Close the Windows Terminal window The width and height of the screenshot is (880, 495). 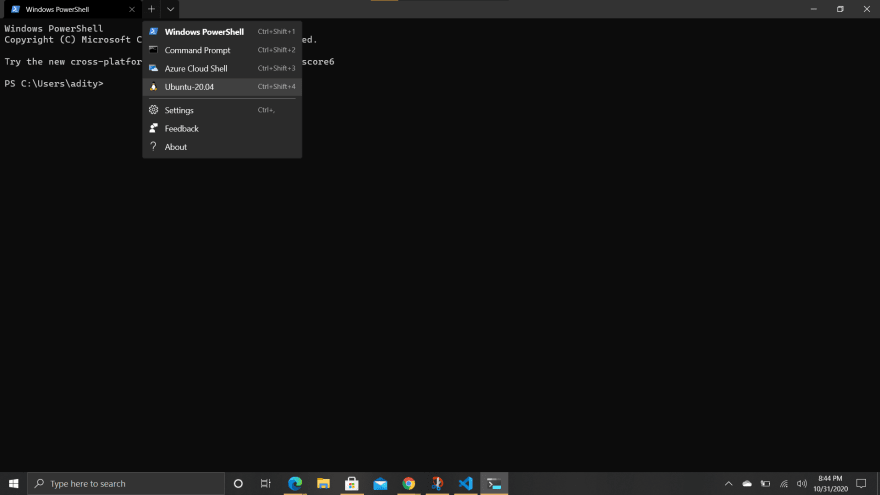[x=867, y=9]
